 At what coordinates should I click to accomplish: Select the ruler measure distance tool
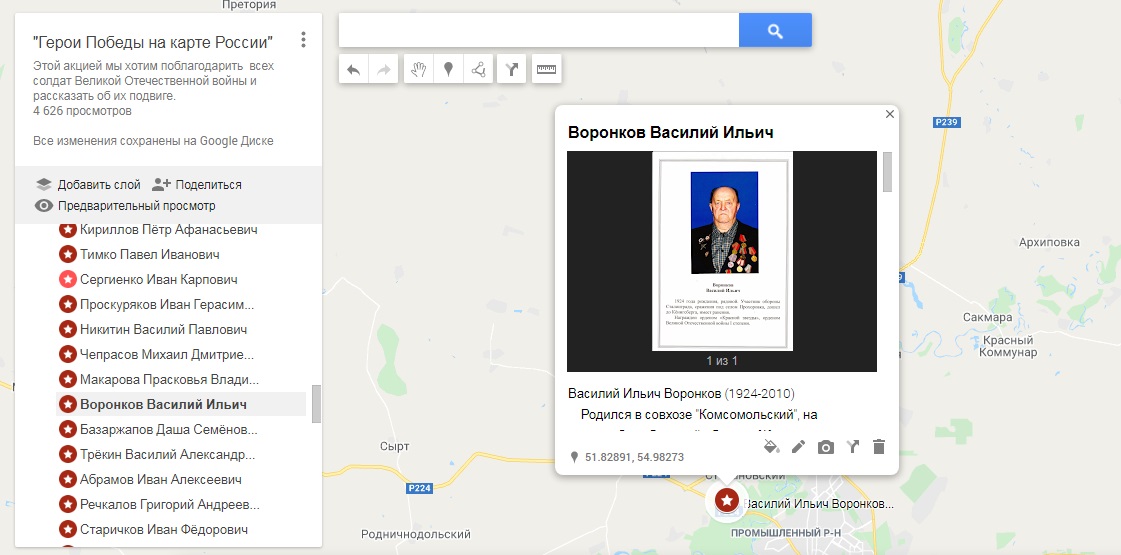546,69
